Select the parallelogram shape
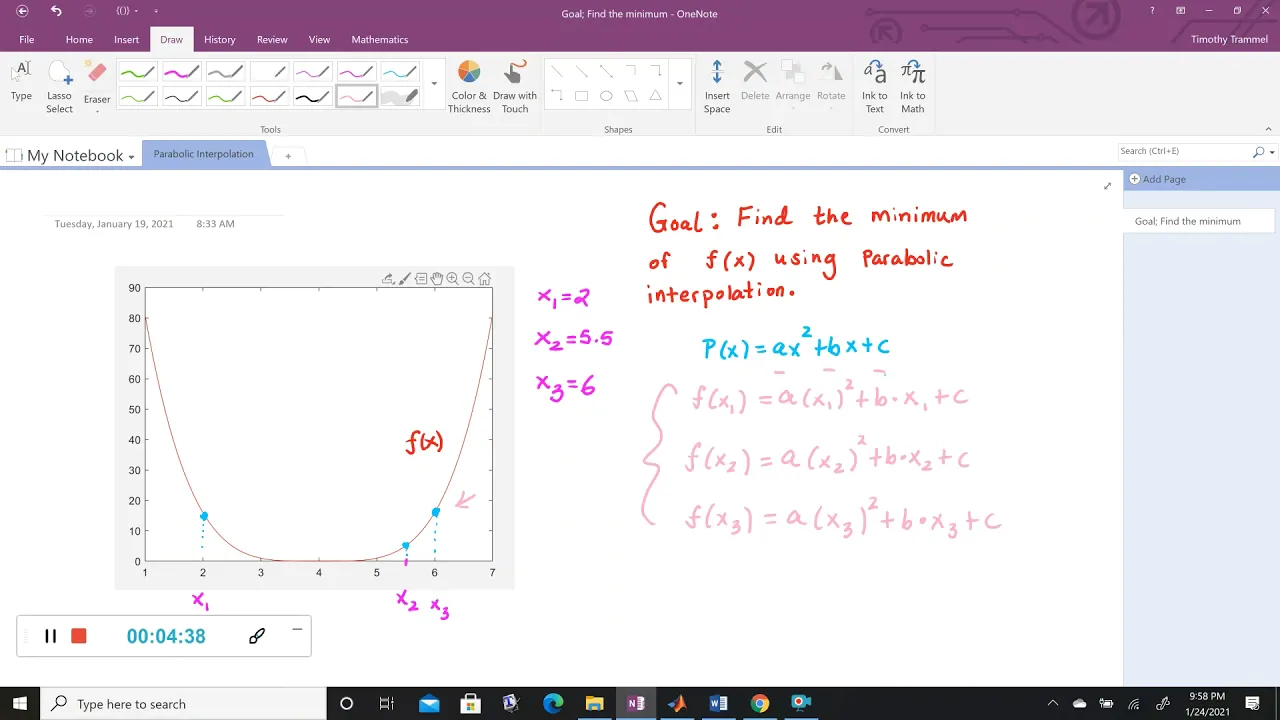 coord(631,96)
